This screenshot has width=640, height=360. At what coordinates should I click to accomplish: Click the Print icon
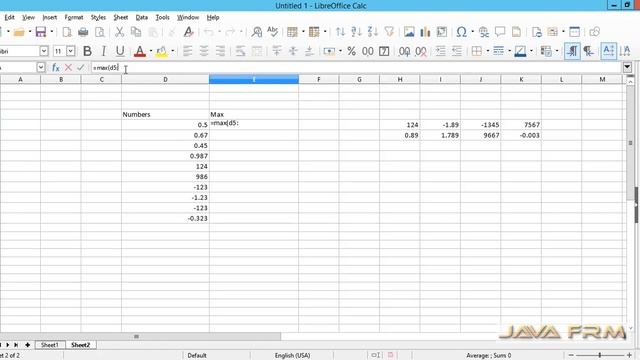(83, 32)
